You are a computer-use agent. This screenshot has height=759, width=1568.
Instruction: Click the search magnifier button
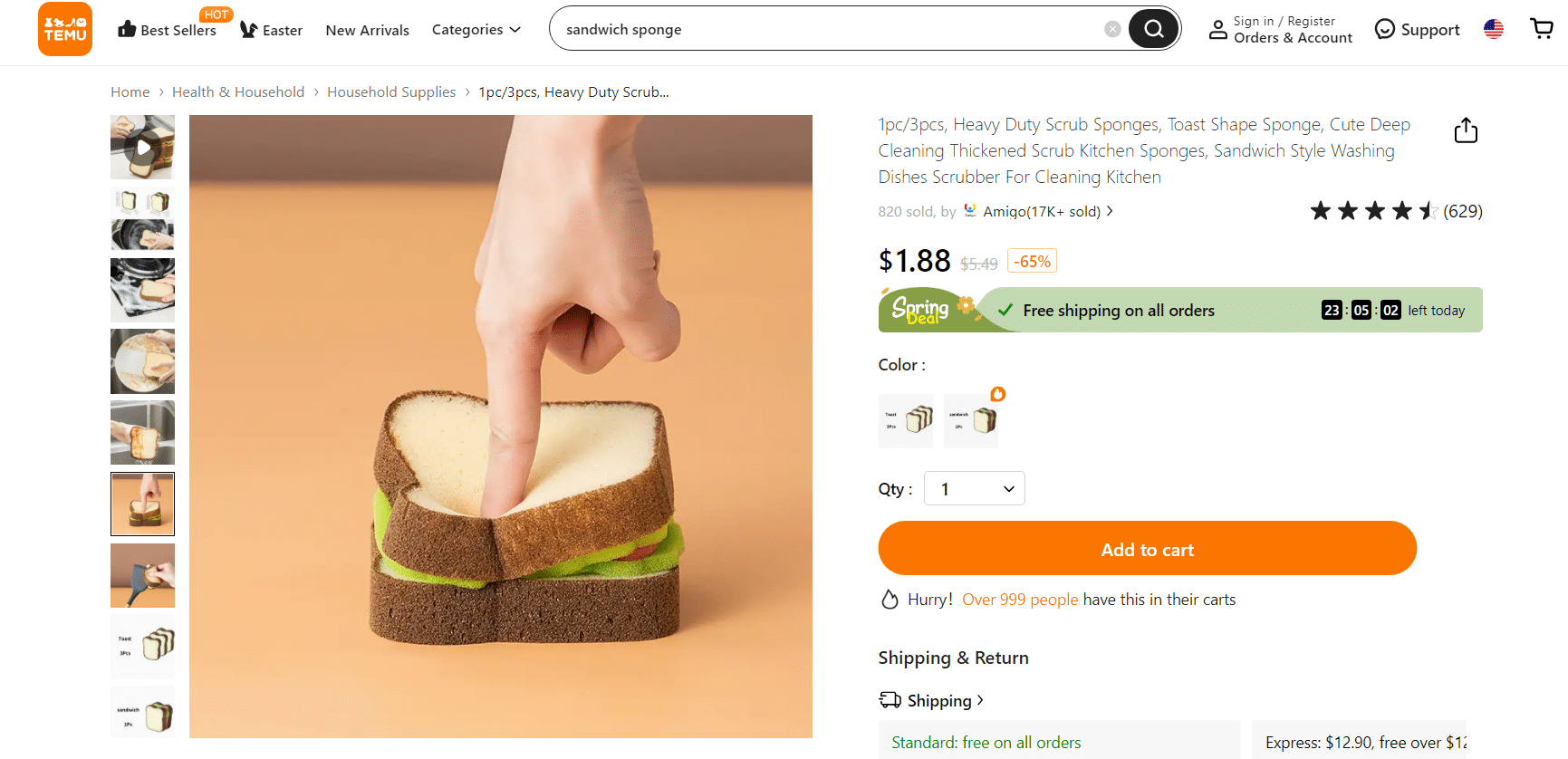tap(1153, 29)
